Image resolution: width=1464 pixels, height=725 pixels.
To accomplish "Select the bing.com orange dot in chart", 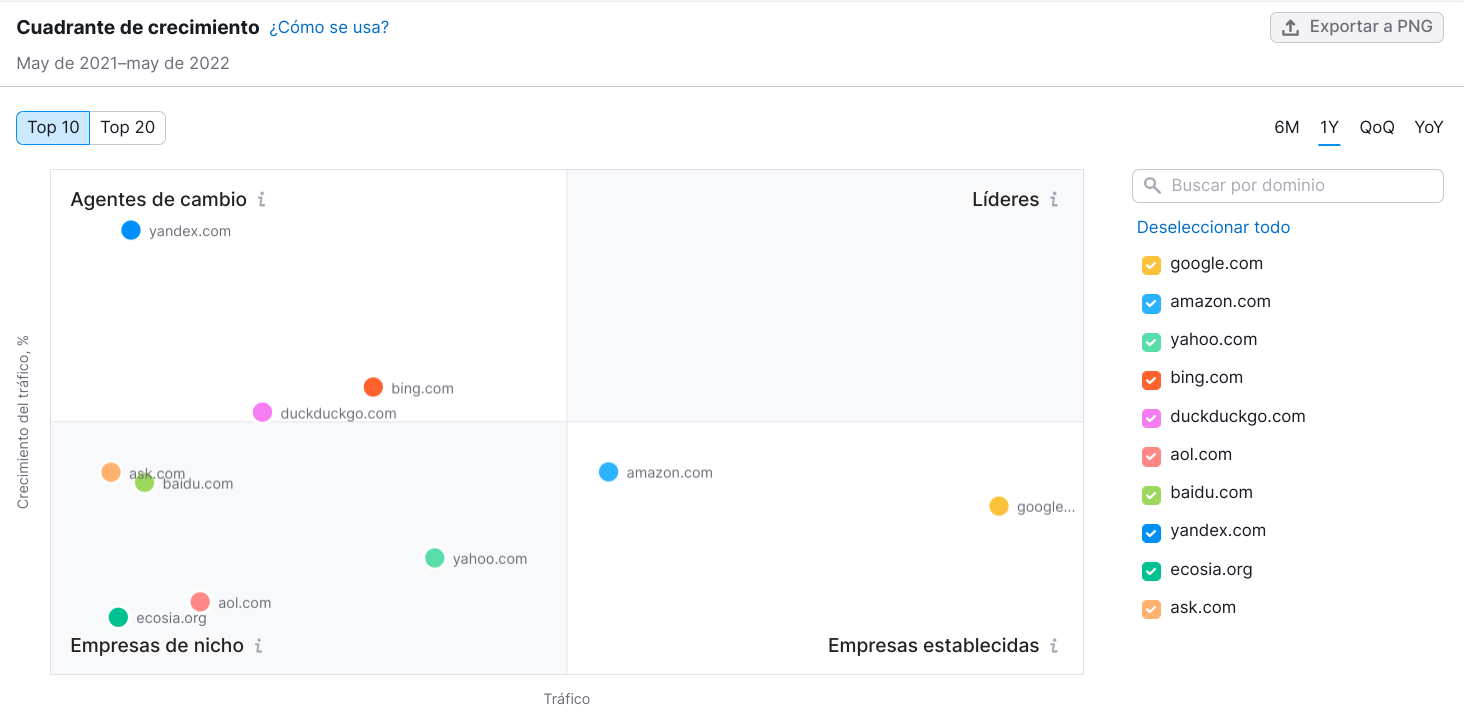I will 373,387.
